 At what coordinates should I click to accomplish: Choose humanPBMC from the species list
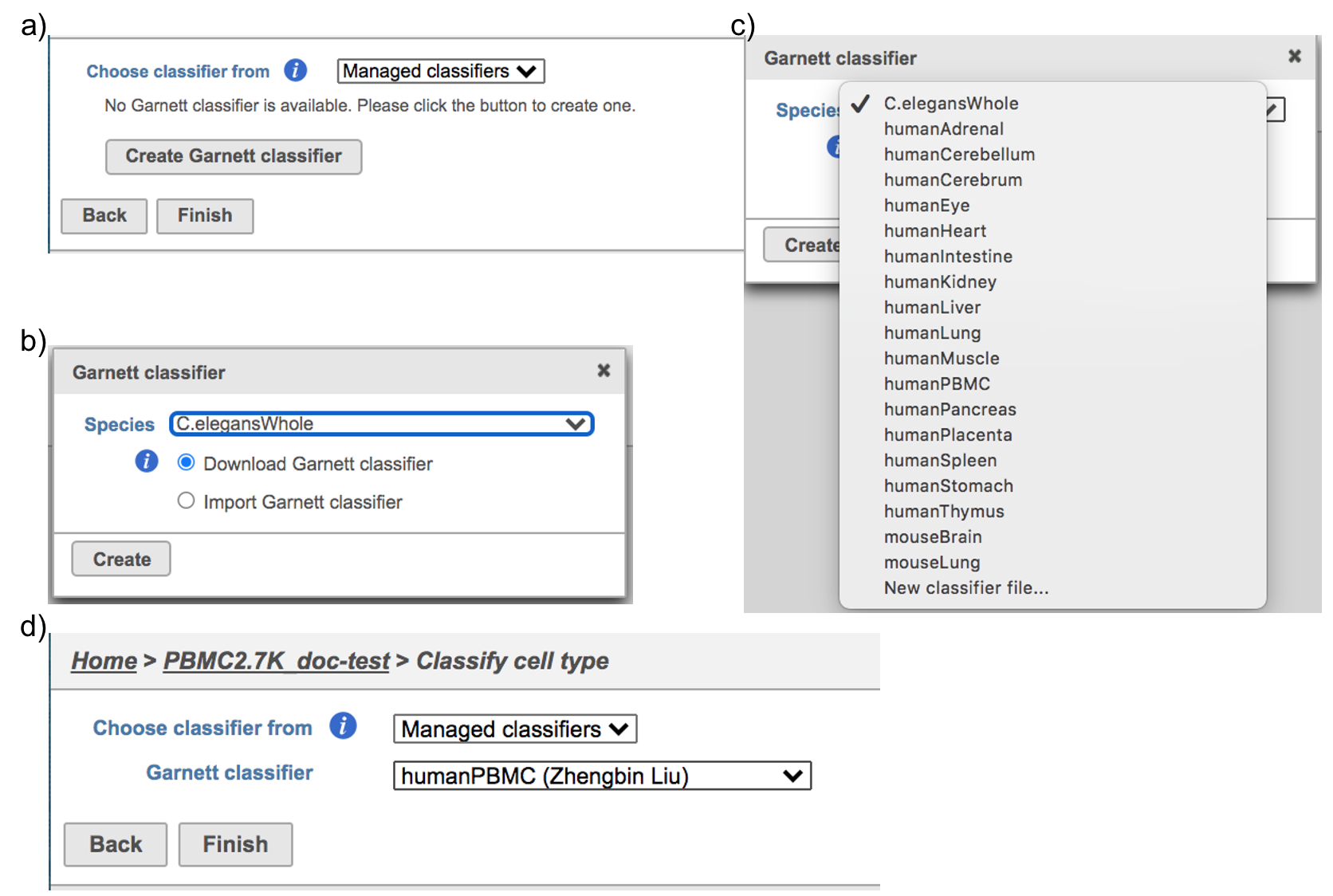pyautogui.click(x=937, y=384)
